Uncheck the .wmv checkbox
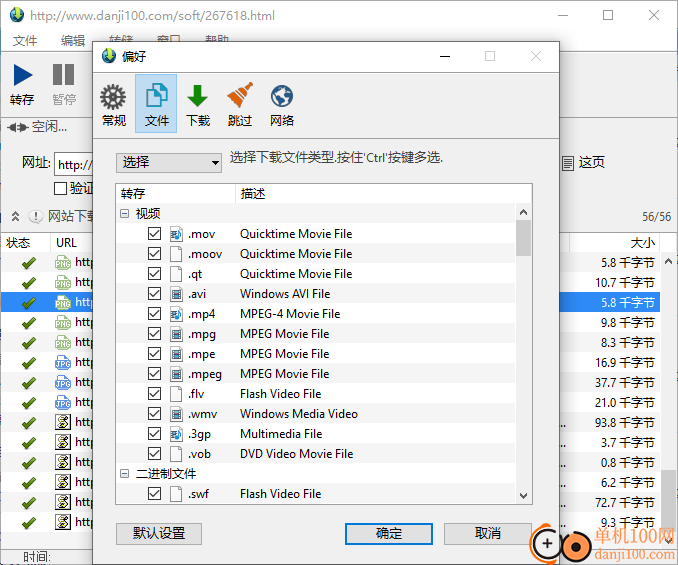This screenshot has height=565, width=678. click(x=154, y=414)
